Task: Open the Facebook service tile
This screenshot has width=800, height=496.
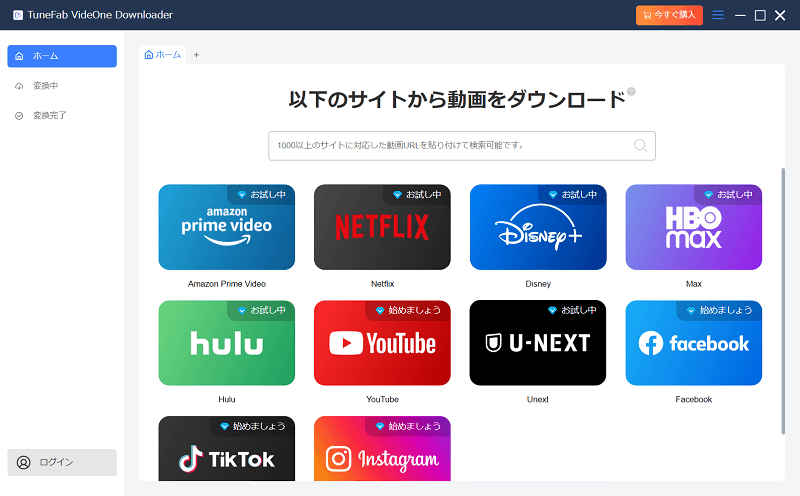Action: 693,343
